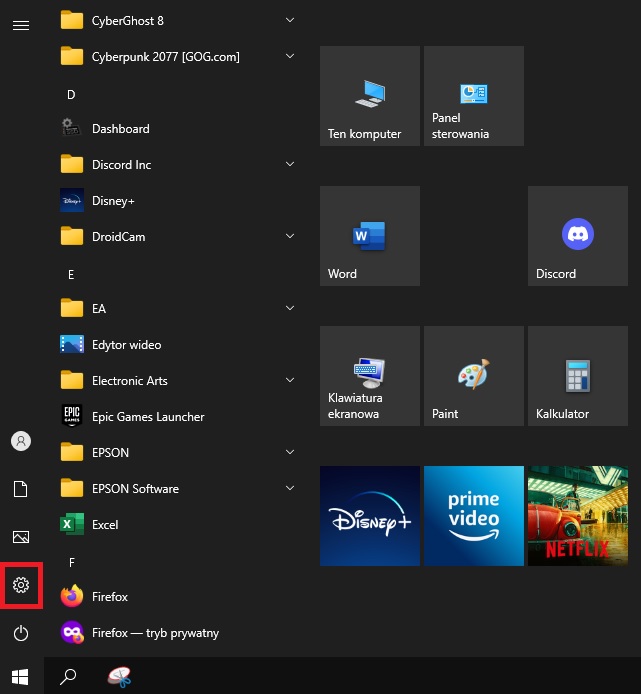The width and height of the screenshot is (641, 694).
Task: Open Kalkulator tile
Action: click(577, 376)
